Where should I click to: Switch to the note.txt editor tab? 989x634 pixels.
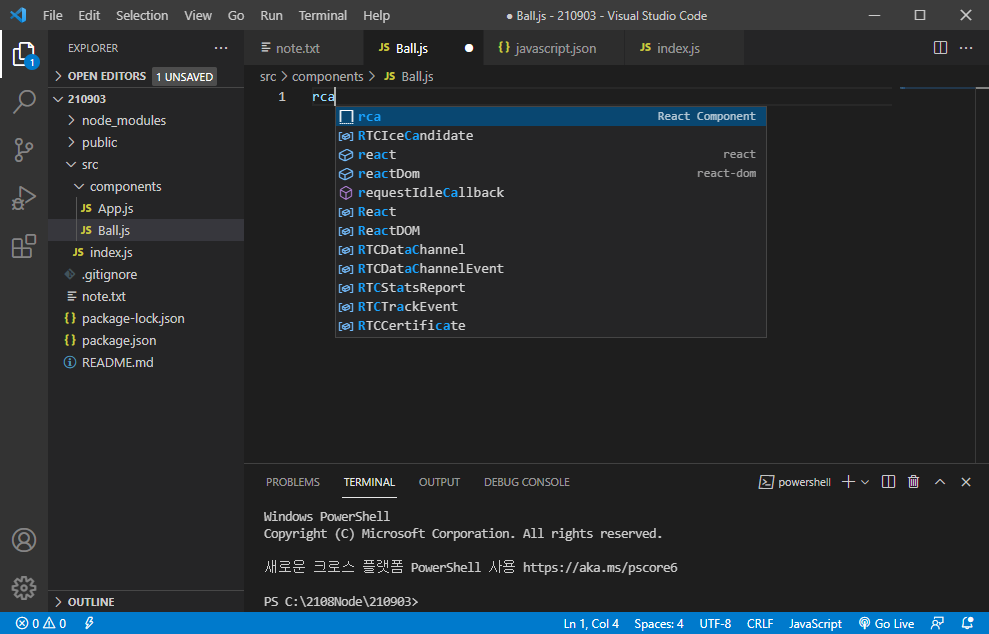click(304, 48)
